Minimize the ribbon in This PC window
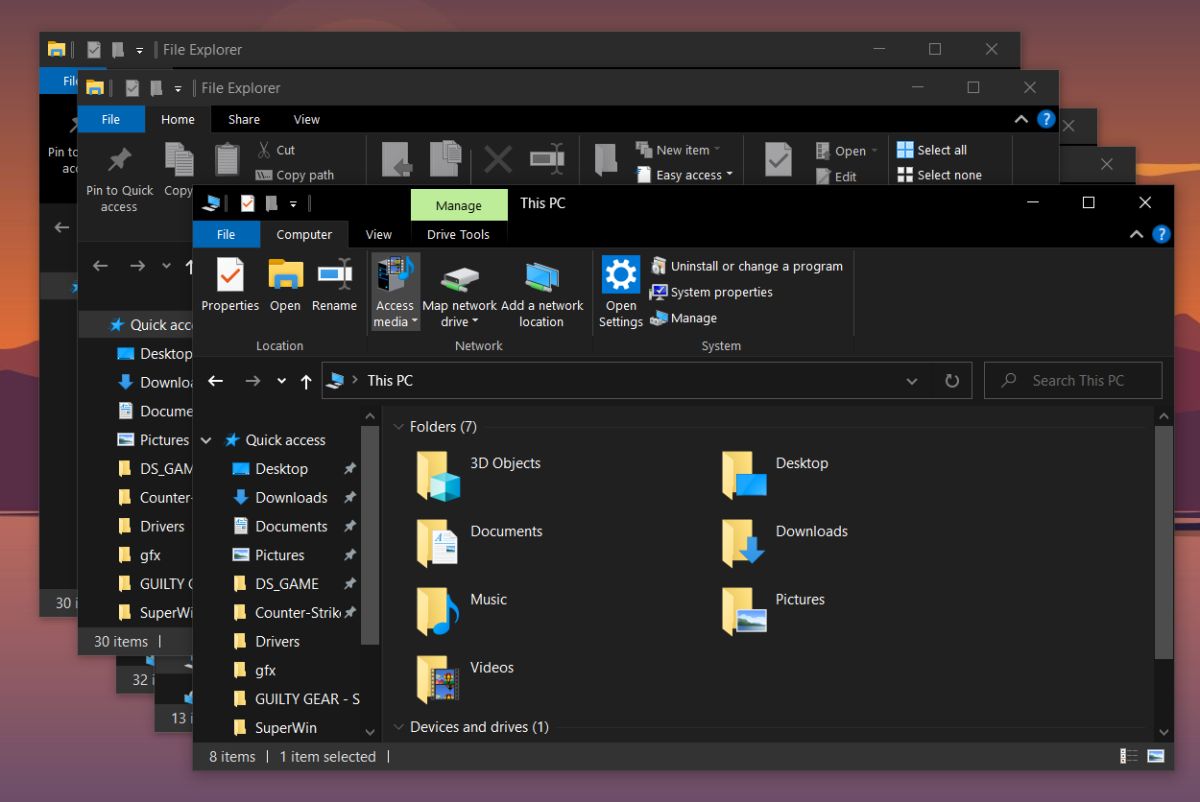Image resolution: width=1200 pixels, height=802 pixels. click(x=1136, y=234)
